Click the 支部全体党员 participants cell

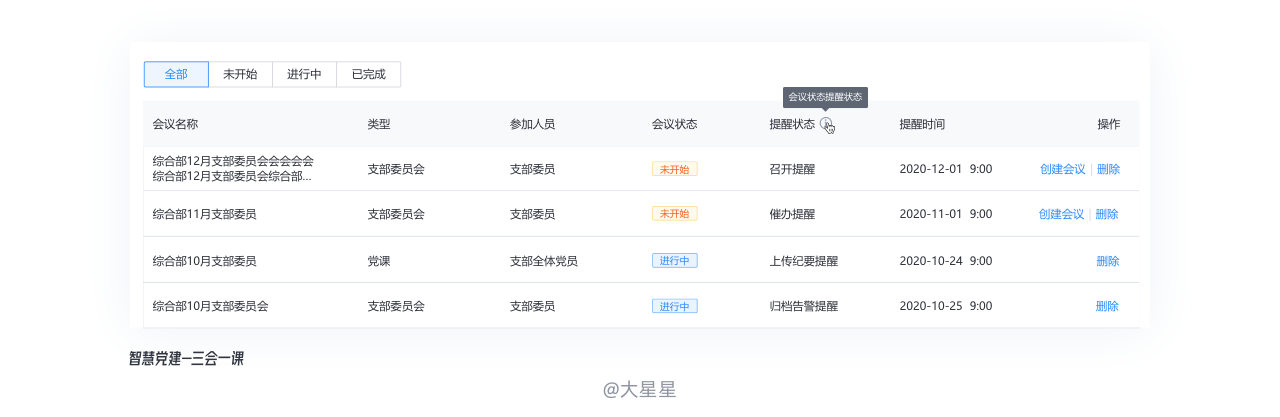coord(543,261)
